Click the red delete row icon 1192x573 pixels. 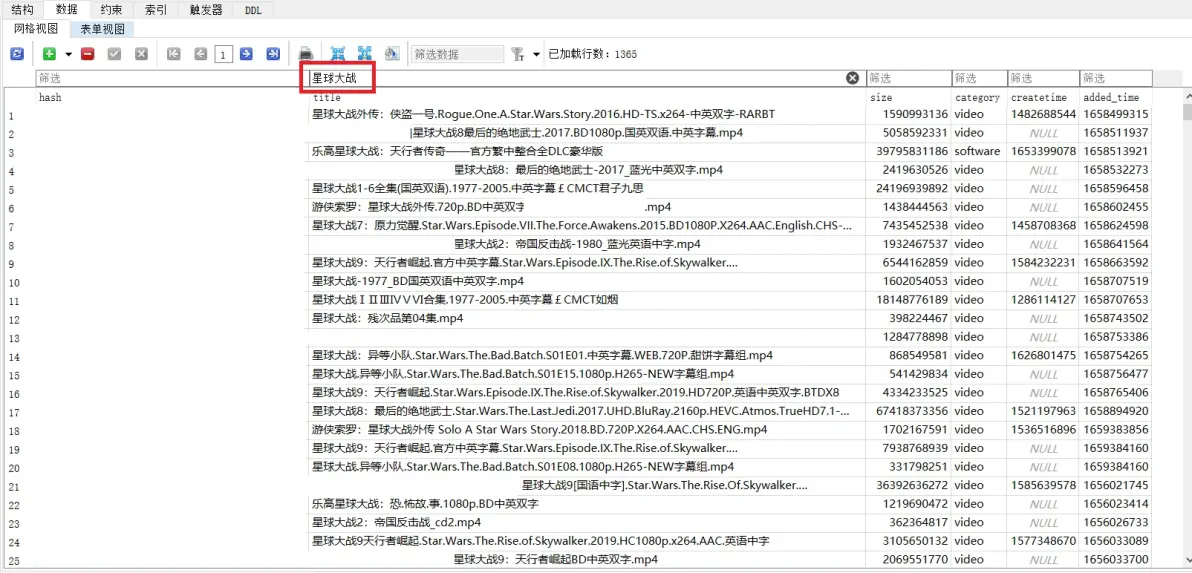pos(88,54)
